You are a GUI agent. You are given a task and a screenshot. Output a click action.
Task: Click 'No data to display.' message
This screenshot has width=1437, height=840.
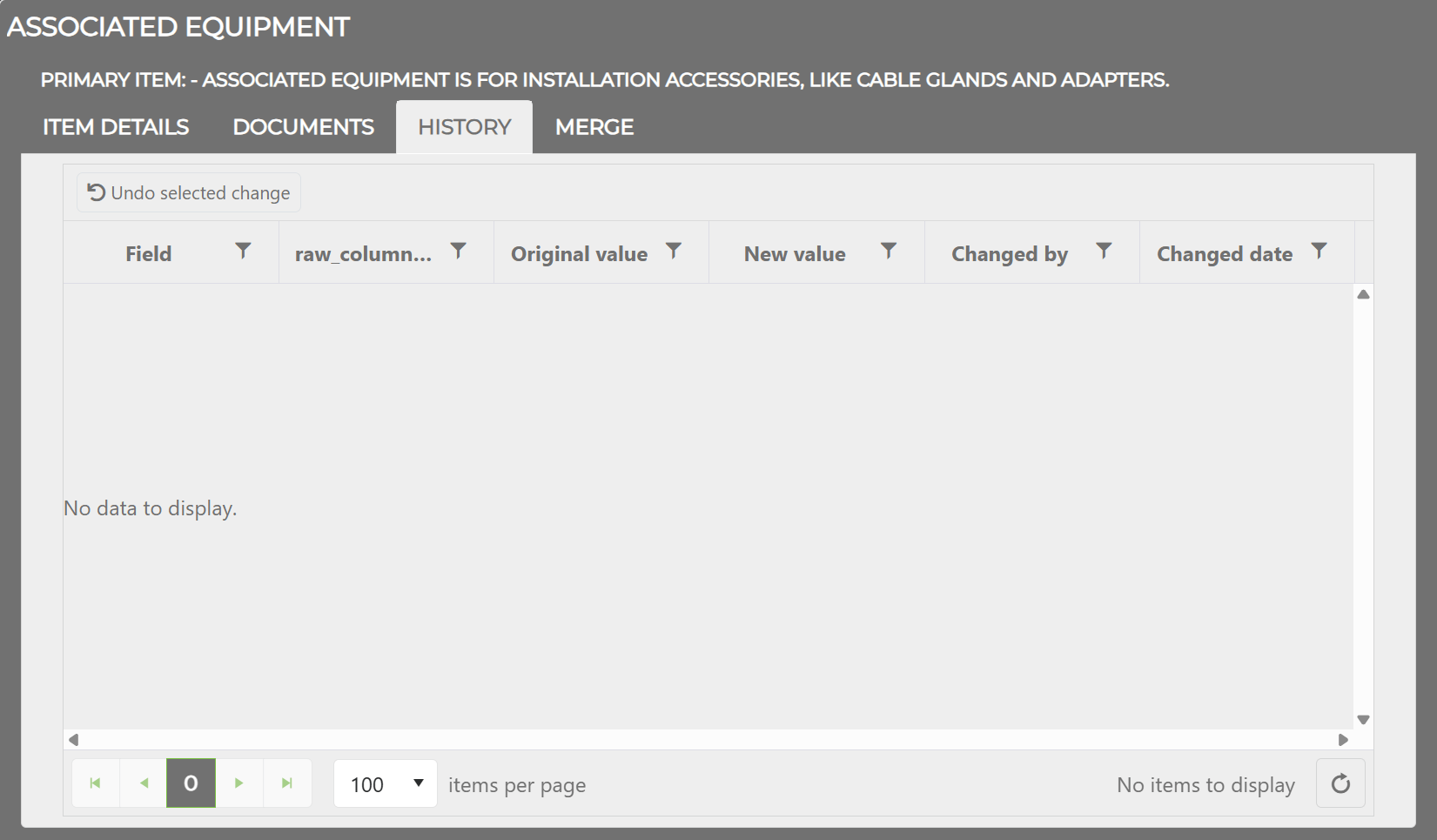tap(150, 508)
